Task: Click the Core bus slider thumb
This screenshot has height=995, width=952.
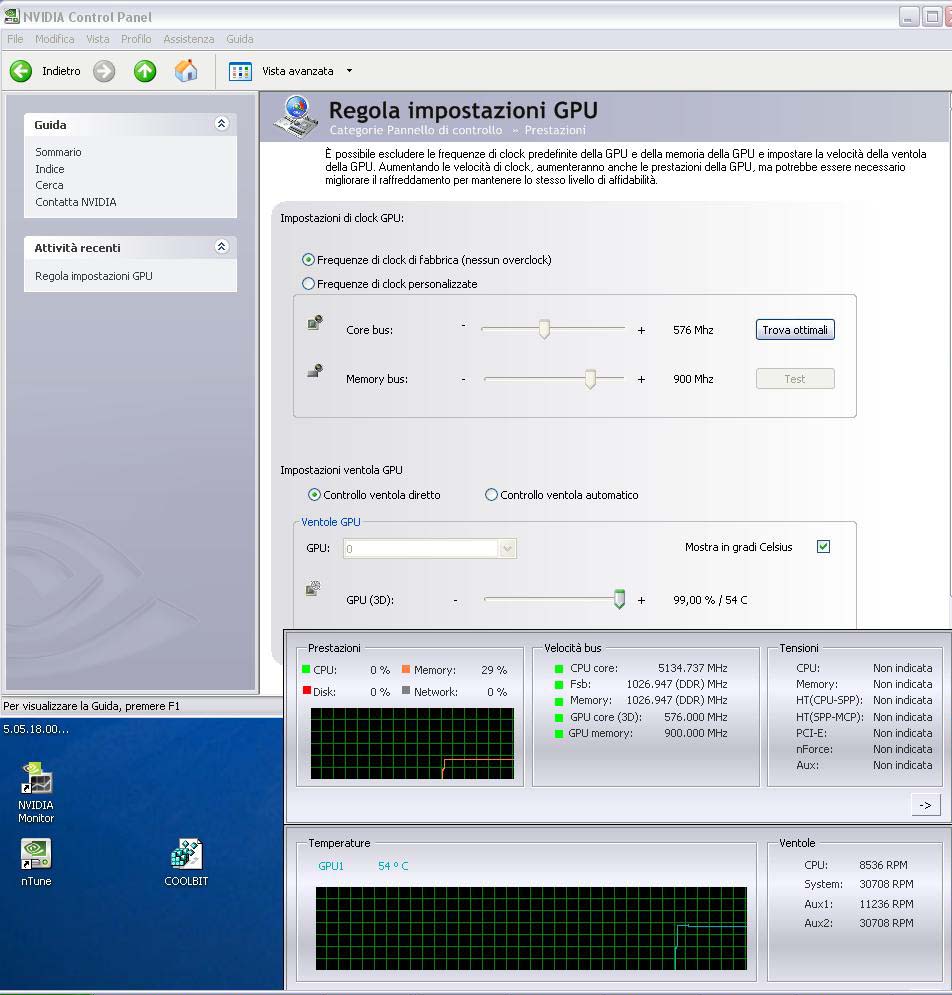Action: tap(544, 329)
